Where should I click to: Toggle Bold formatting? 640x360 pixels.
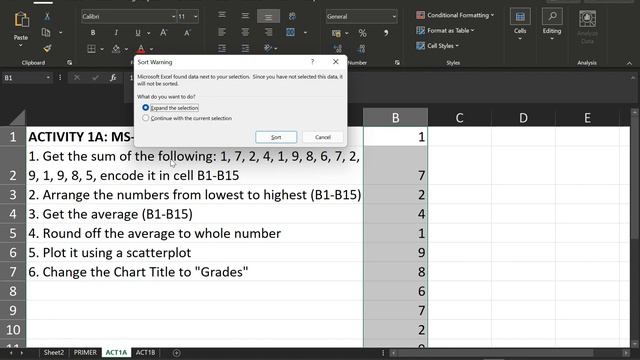[93, 33]
